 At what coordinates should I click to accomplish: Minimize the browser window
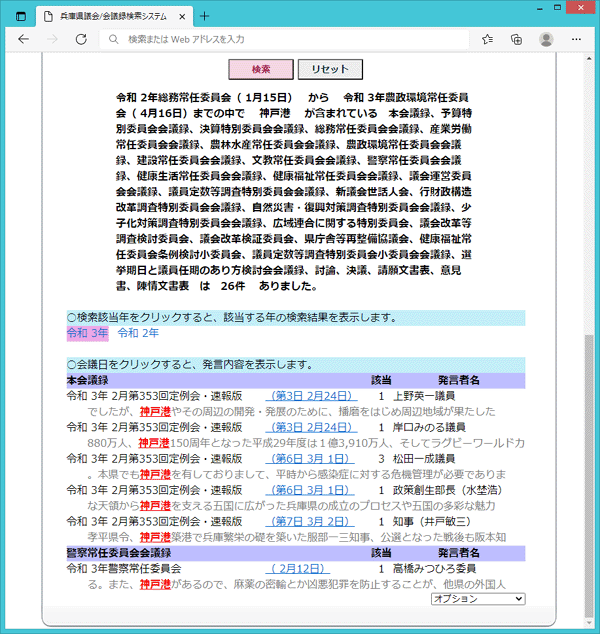[x=540, y=8]
